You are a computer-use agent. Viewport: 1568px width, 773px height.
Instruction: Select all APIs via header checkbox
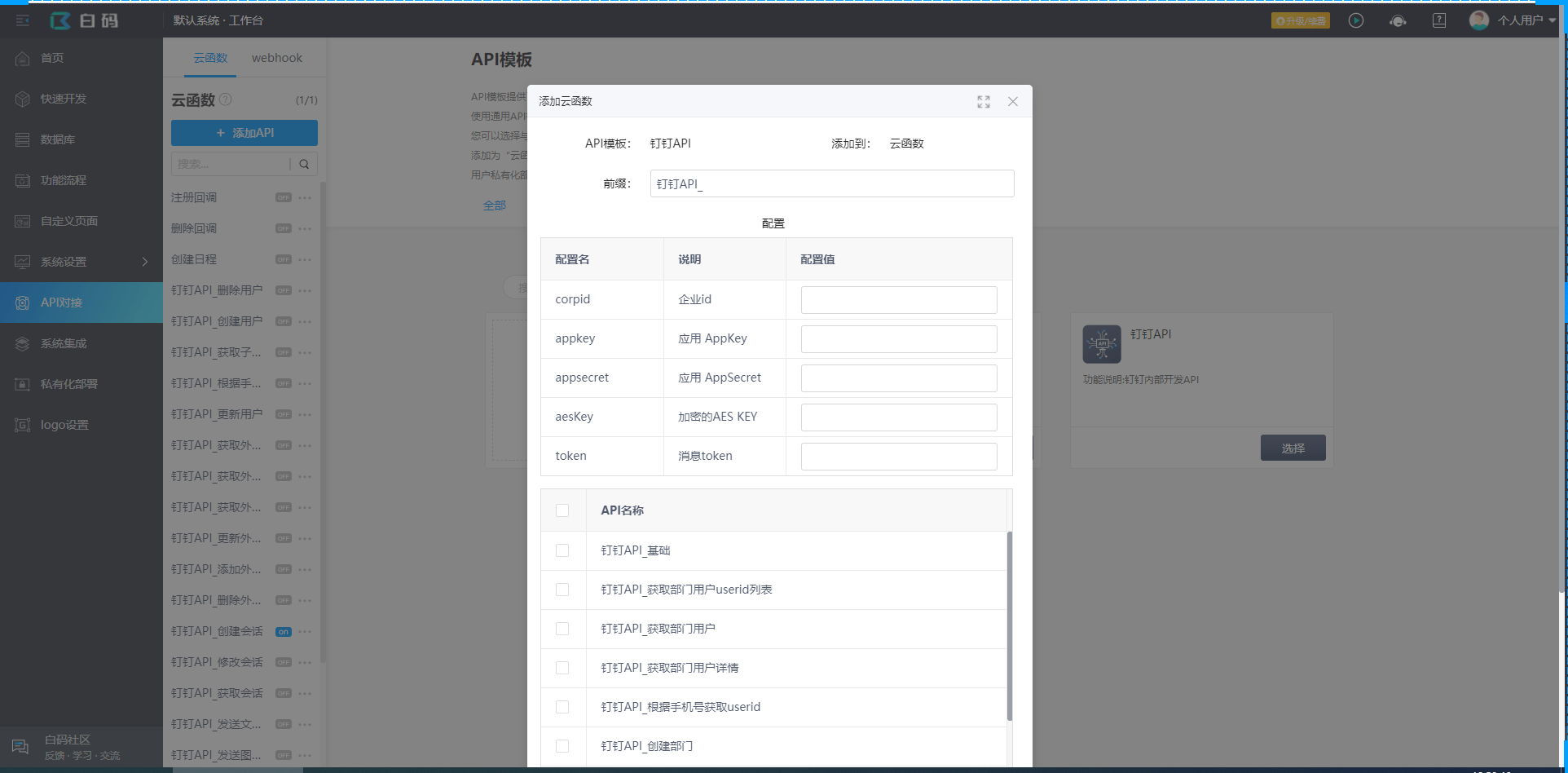(x=562, y=510)
